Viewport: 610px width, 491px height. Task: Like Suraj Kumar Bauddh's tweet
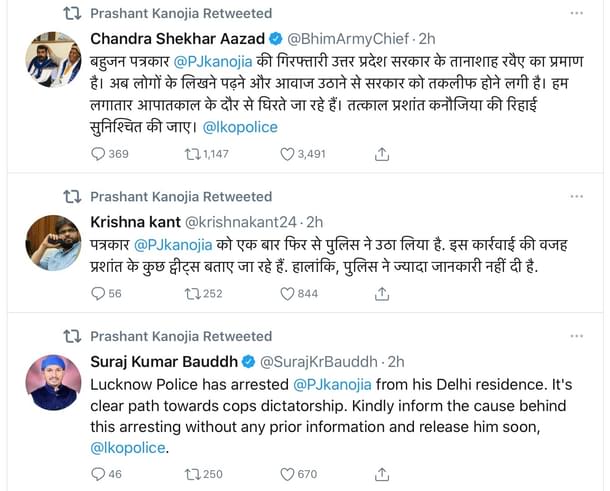(289, 474)
